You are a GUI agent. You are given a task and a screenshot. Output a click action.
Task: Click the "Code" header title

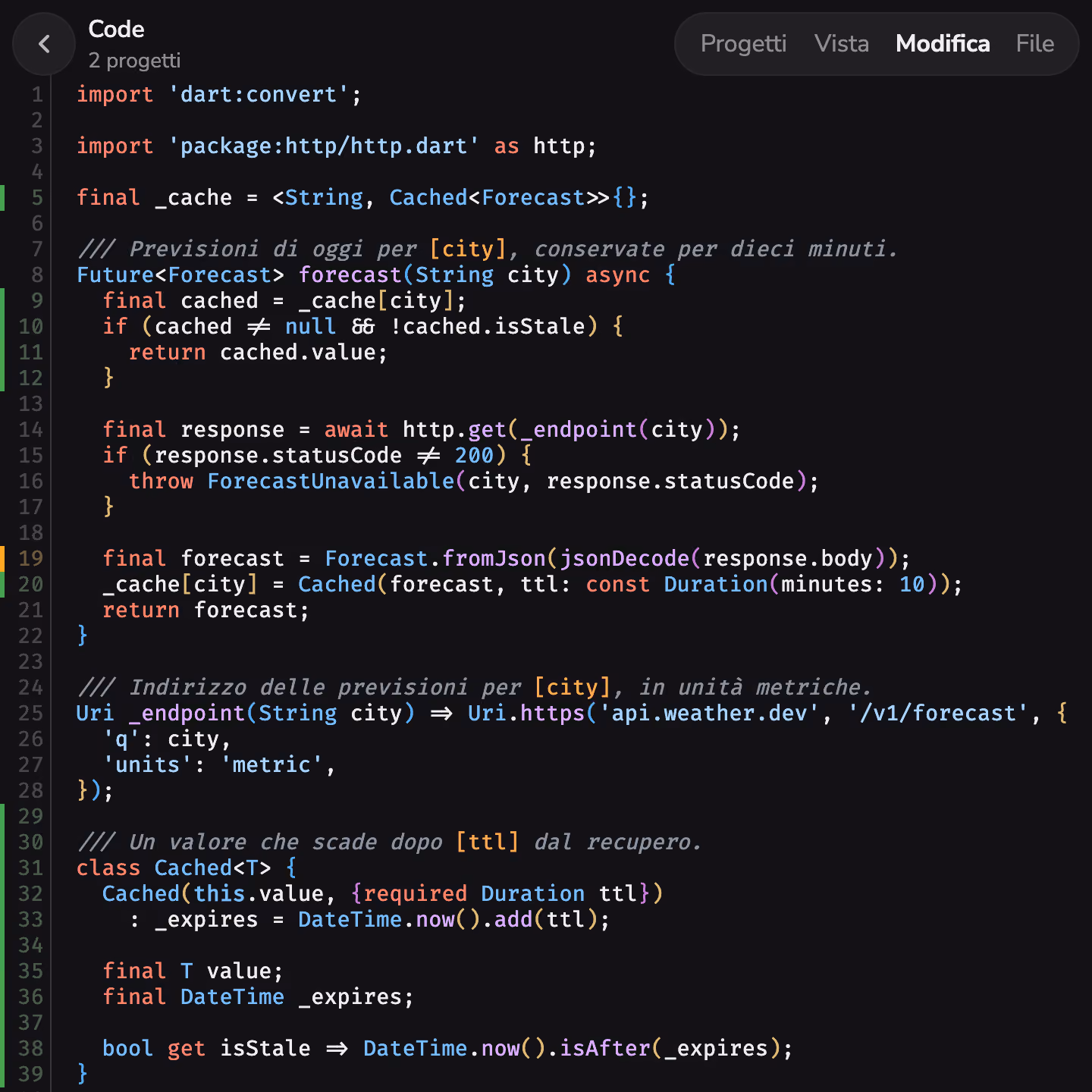116,29
